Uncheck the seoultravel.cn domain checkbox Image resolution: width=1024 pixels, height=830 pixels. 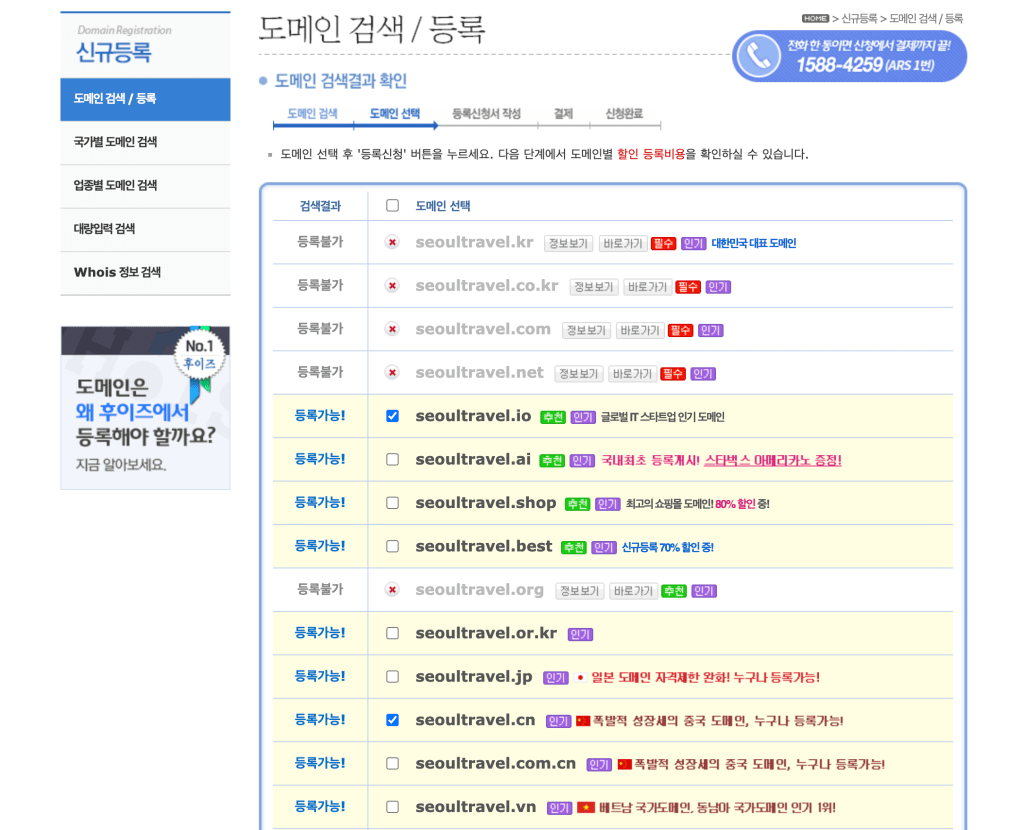tap(392, 720)
